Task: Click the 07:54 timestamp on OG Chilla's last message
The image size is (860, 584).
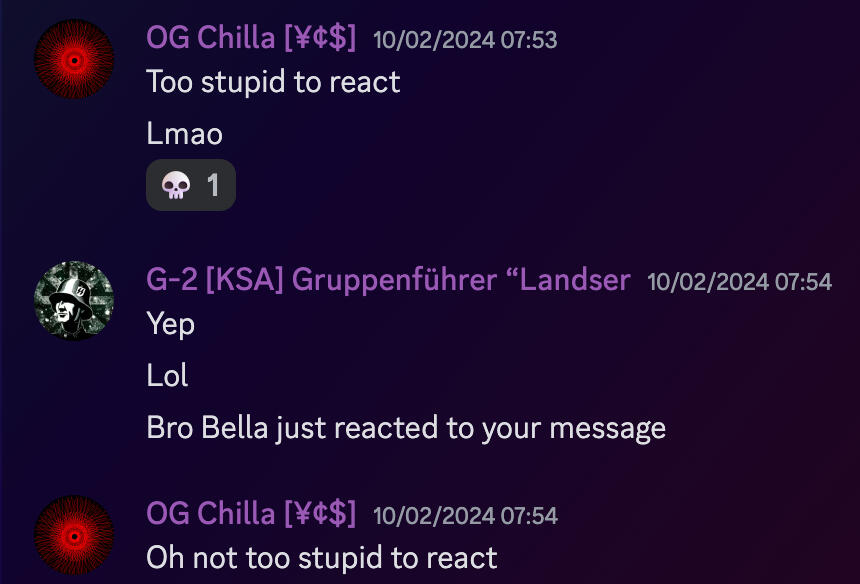Action: [465, 516]
